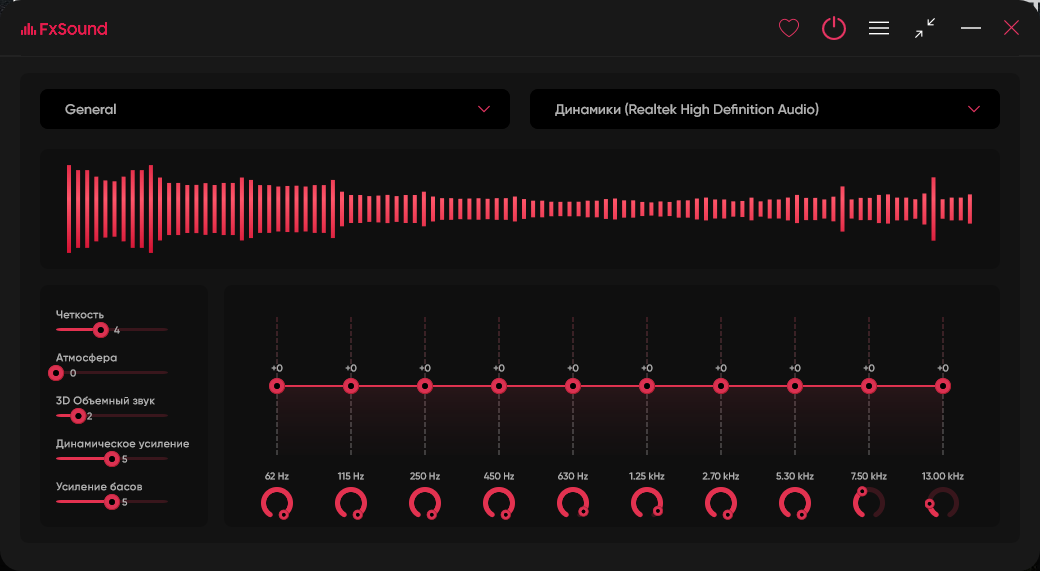Click the 62 Hz frequency knob
This screenshot has height=571, width=1040.
tap(276, 503)
